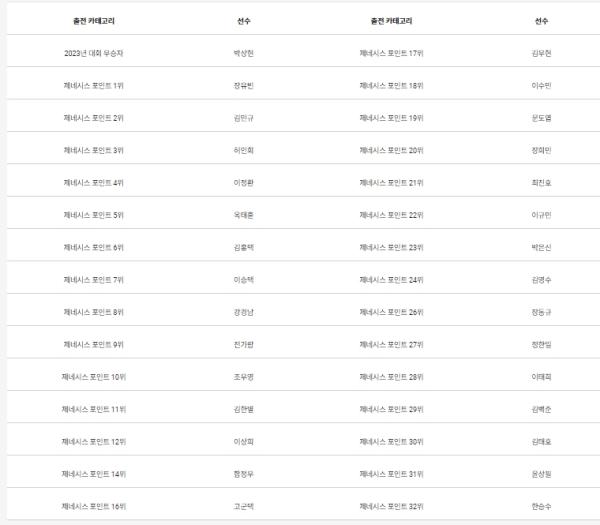Select the '제네시스 포인트 10위' cell

(x=92, y=376)
